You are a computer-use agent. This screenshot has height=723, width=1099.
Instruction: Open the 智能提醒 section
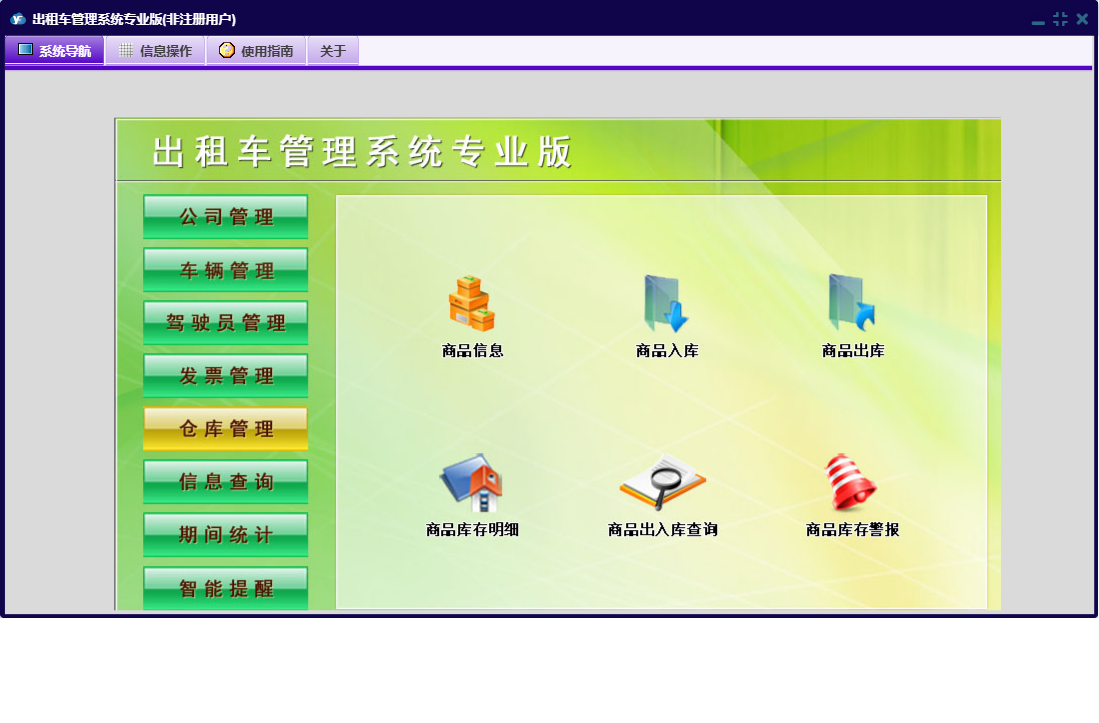point(226,588)
